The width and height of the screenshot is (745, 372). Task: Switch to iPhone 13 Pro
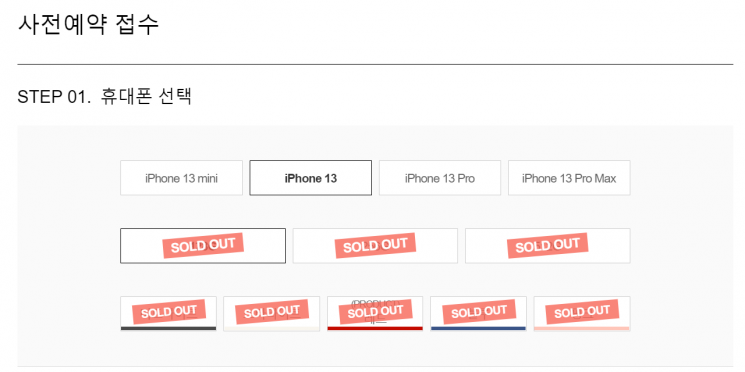click(440, 178)
